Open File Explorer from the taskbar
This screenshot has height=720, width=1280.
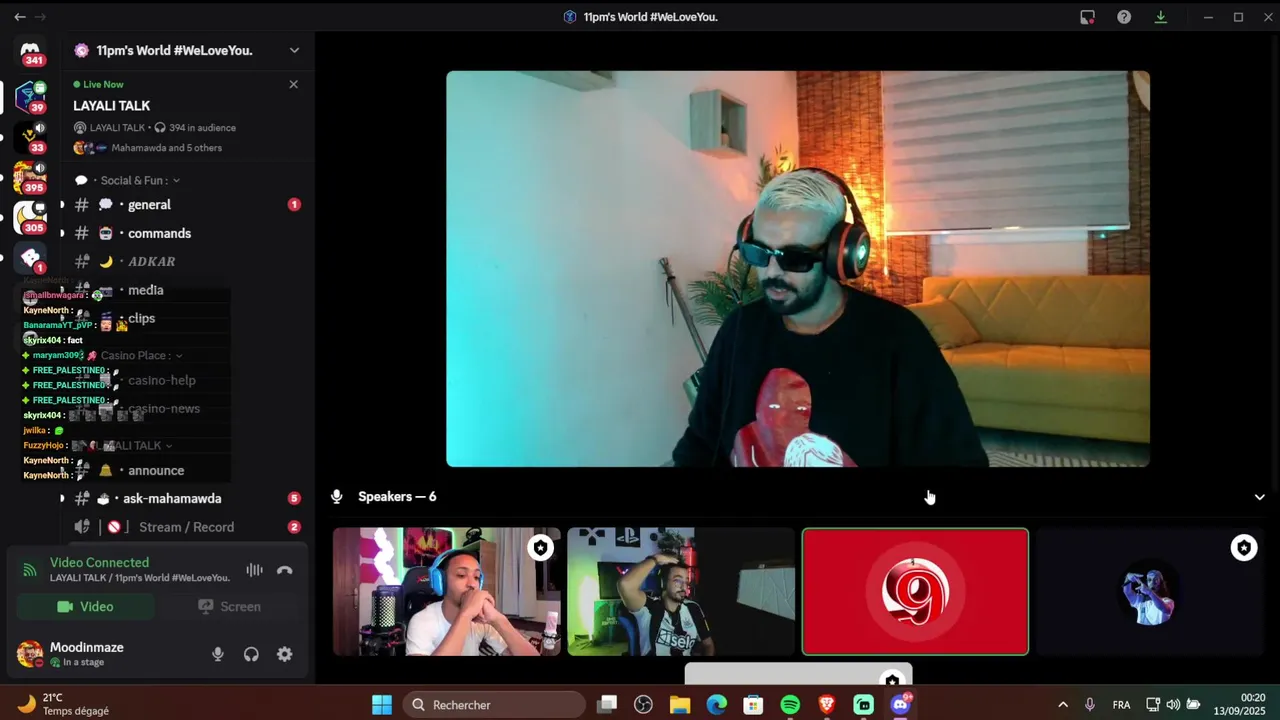(680, 705)
